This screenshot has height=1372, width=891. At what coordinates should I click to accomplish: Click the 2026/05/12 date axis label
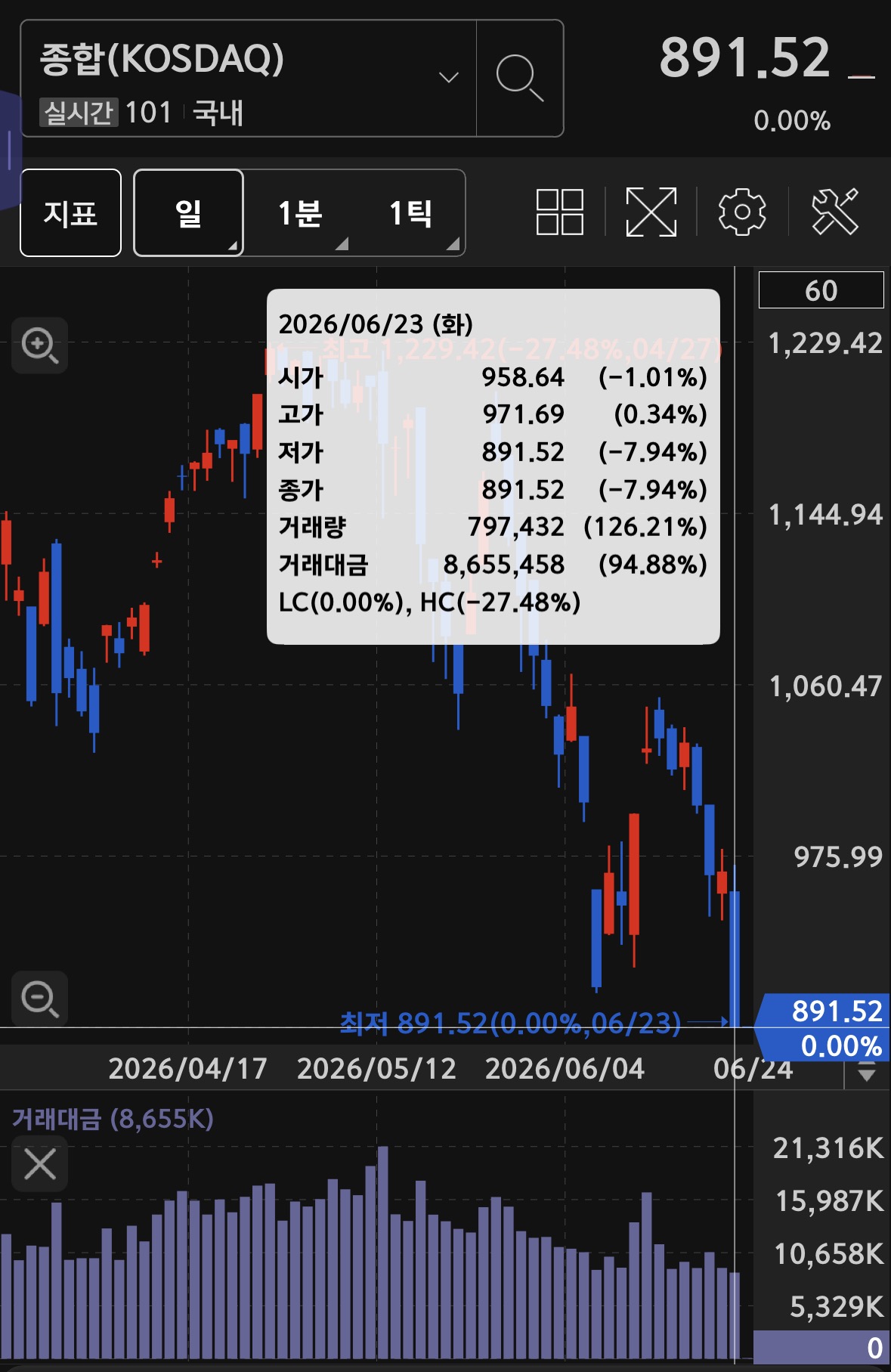[376, 1069]
